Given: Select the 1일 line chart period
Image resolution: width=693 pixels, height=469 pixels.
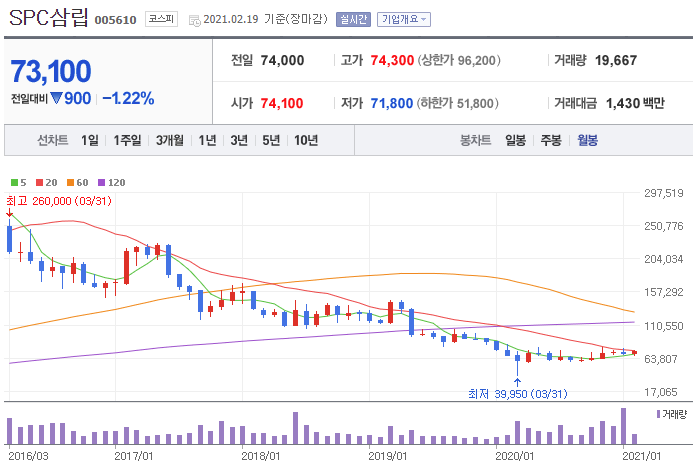Looking at the screenshot, I should pos(90,141).
